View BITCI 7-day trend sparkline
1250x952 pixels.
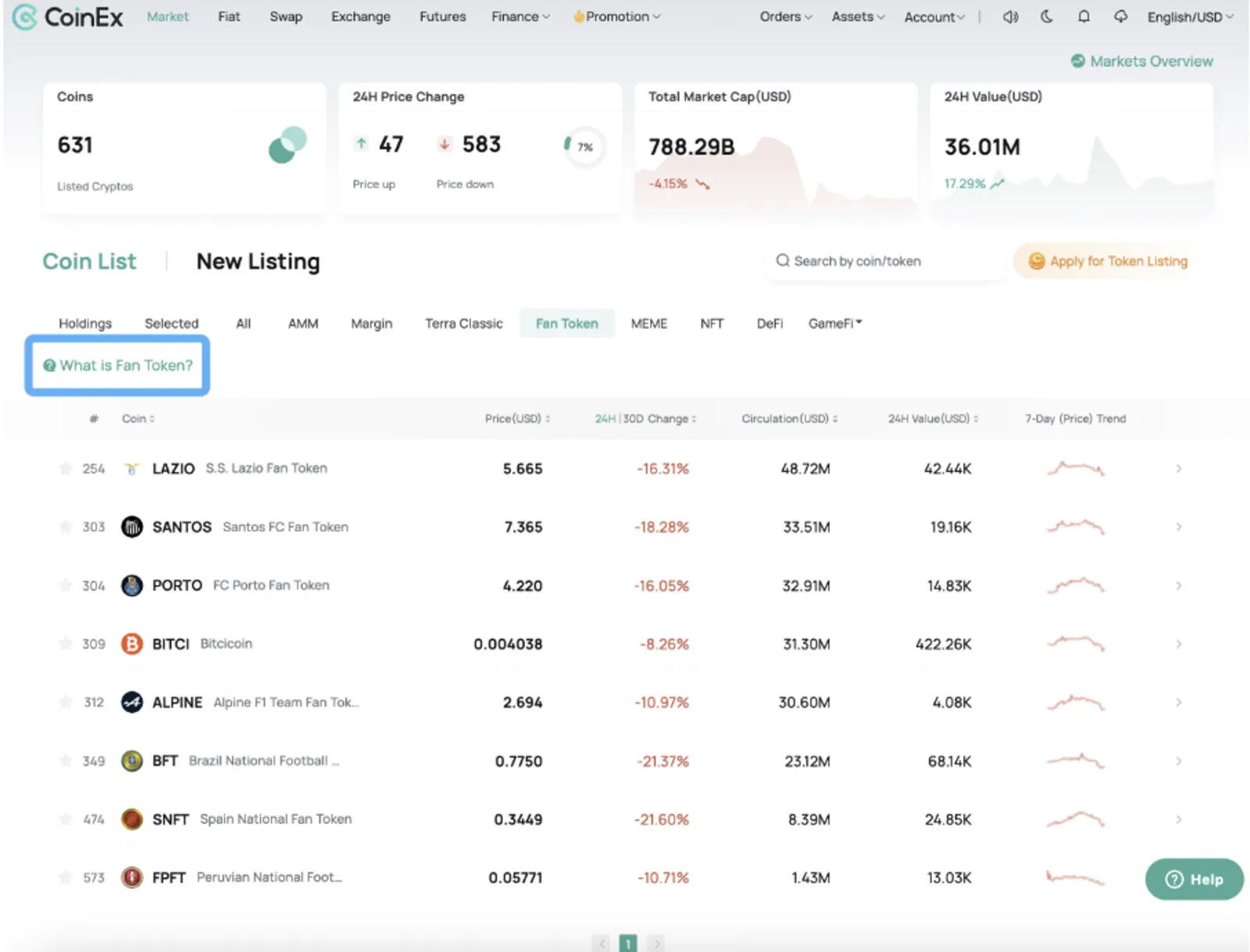pos(1075,644)
